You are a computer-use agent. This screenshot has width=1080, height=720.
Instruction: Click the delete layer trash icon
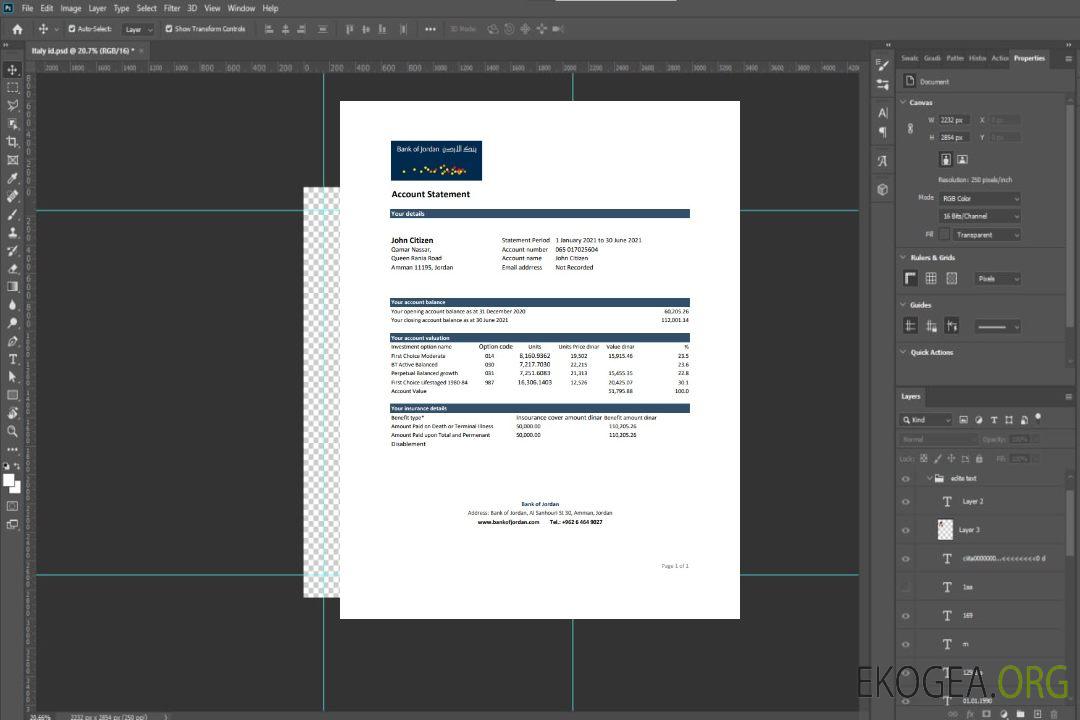1053,714
